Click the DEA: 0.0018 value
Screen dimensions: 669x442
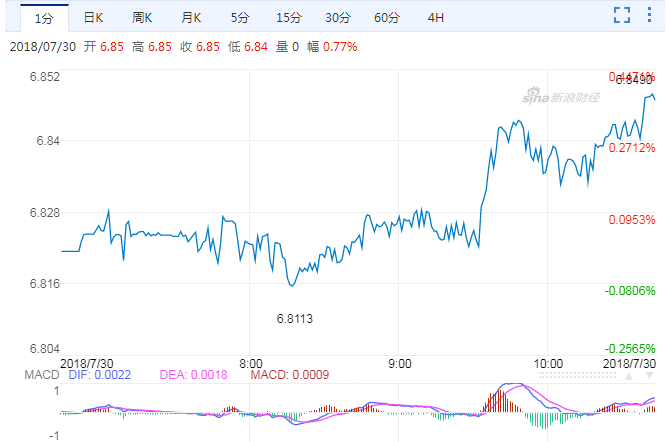(193, 375)
